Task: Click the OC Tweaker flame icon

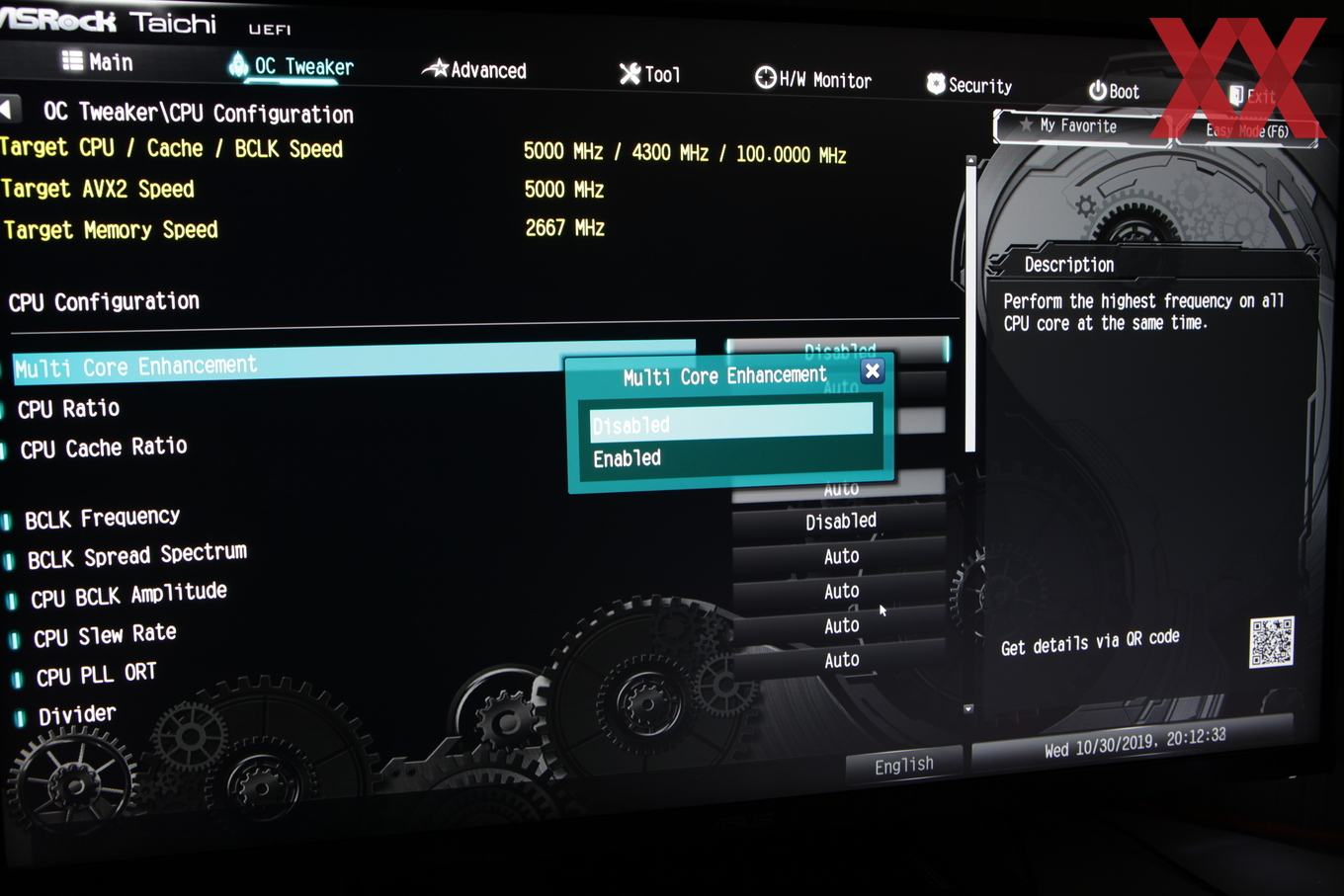Action: tap(238, 64)
